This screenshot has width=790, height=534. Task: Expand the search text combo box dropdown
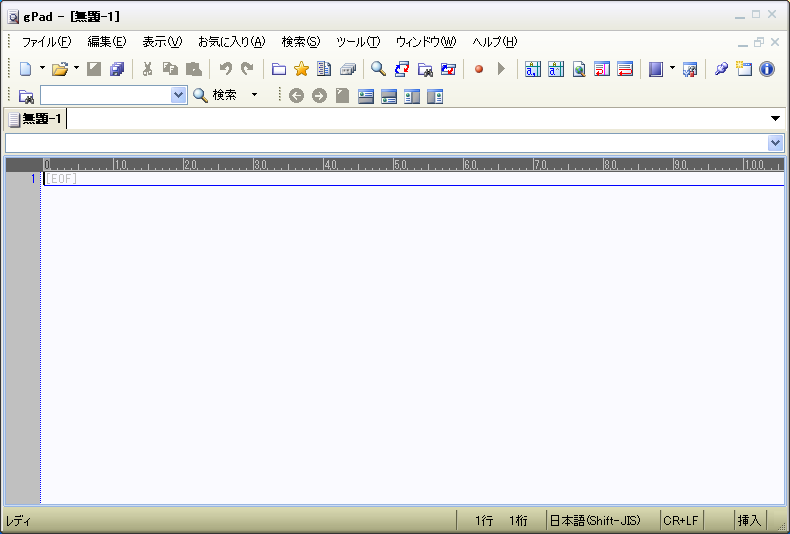179,95
